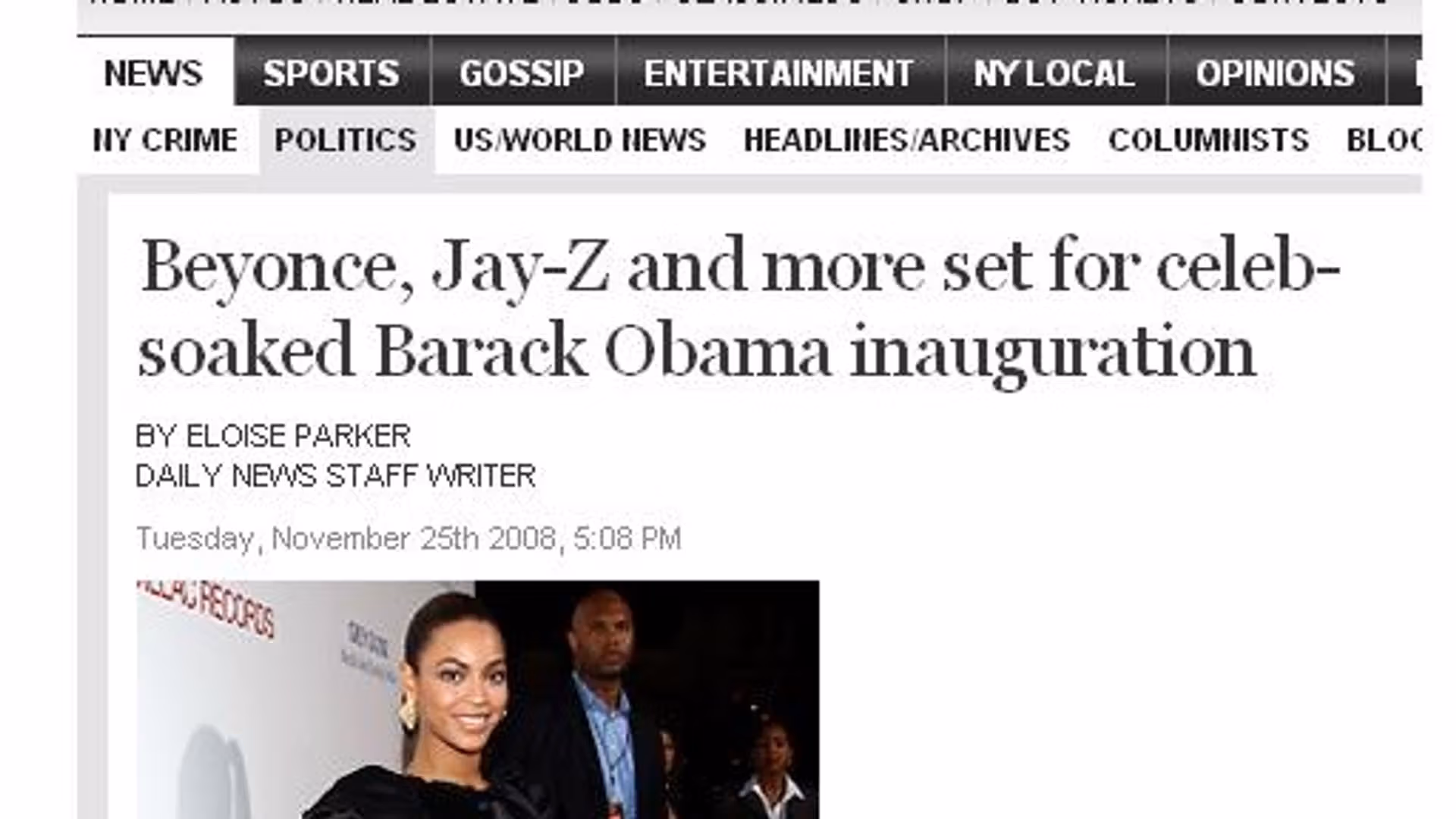Click the Eloise Parker byline
Screen dimensions: 1456x819
273,436
